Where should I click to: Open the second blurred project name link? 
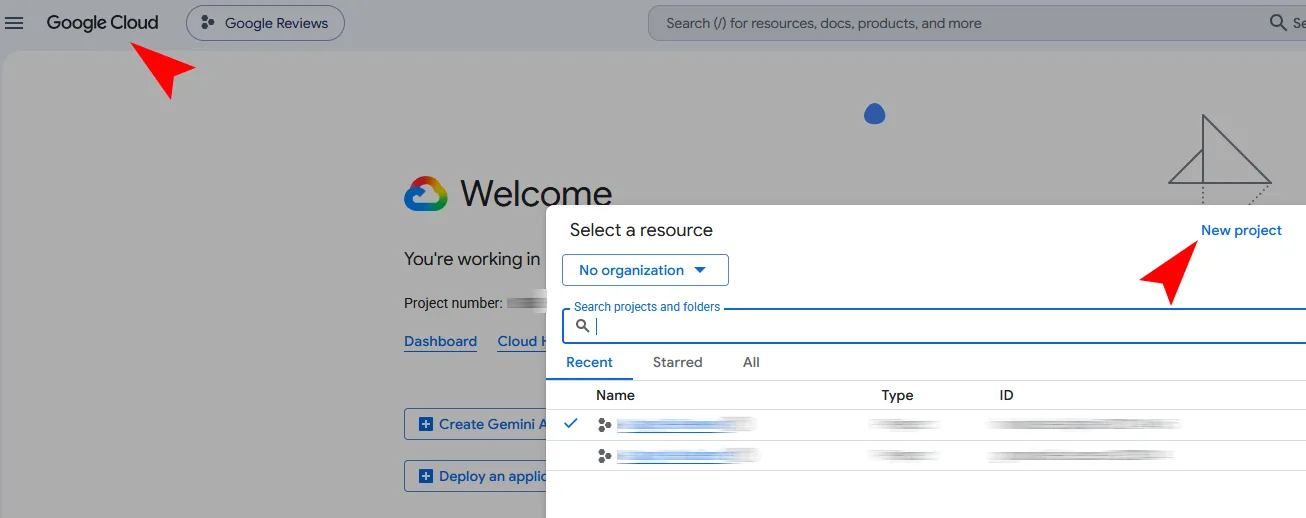(687, 456)
